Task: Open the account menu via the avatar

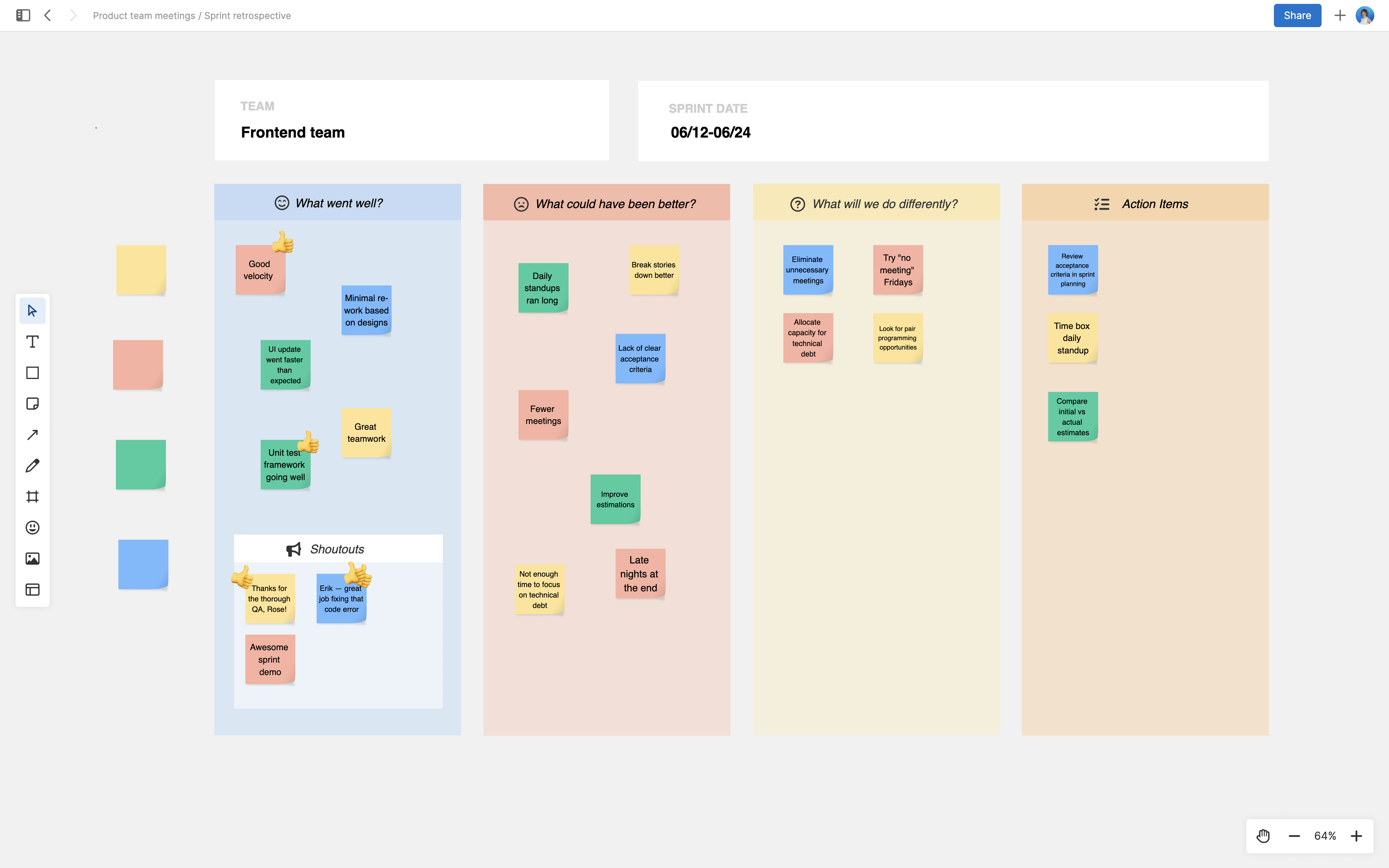Action: [1365, 15]
